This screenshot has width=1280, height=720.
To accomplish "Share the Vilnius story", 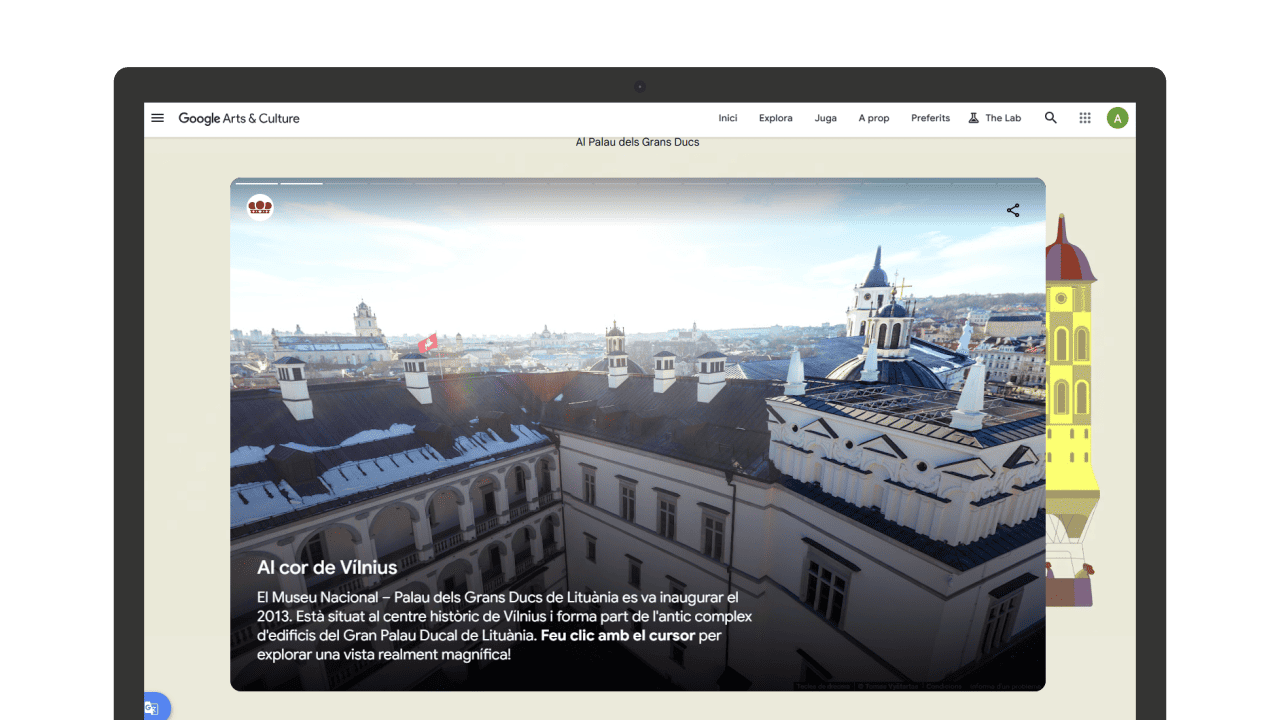I will [1012, 210].
